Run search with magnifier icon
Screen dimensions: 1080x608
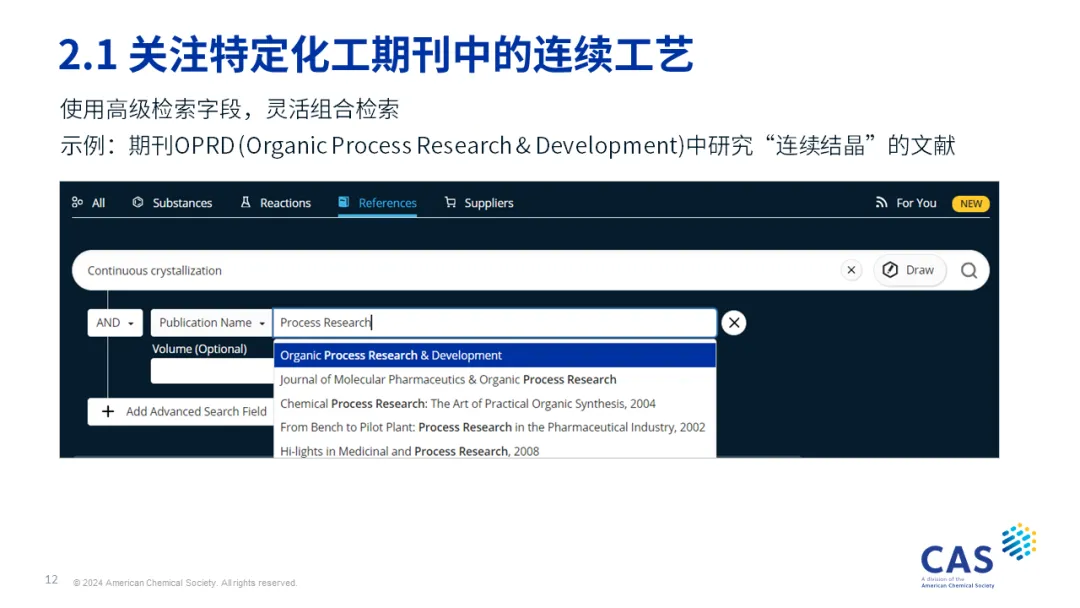[x=969, y=271]
